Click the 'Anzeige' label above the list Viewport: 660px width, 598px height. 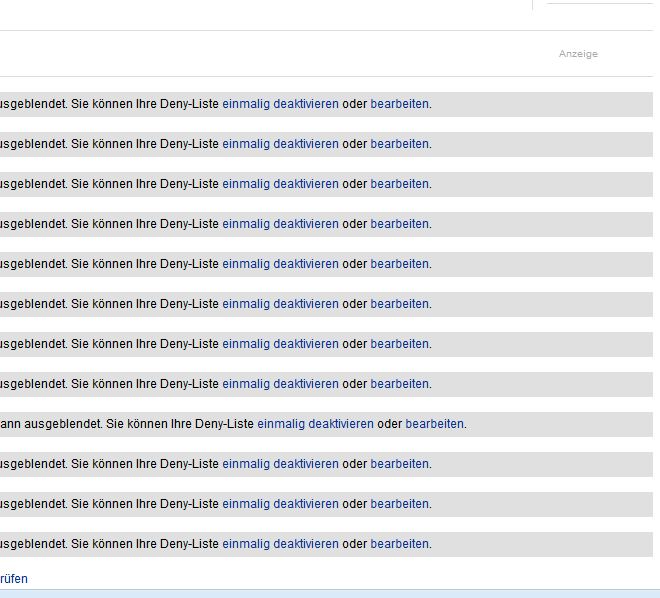tap(578, 54)
